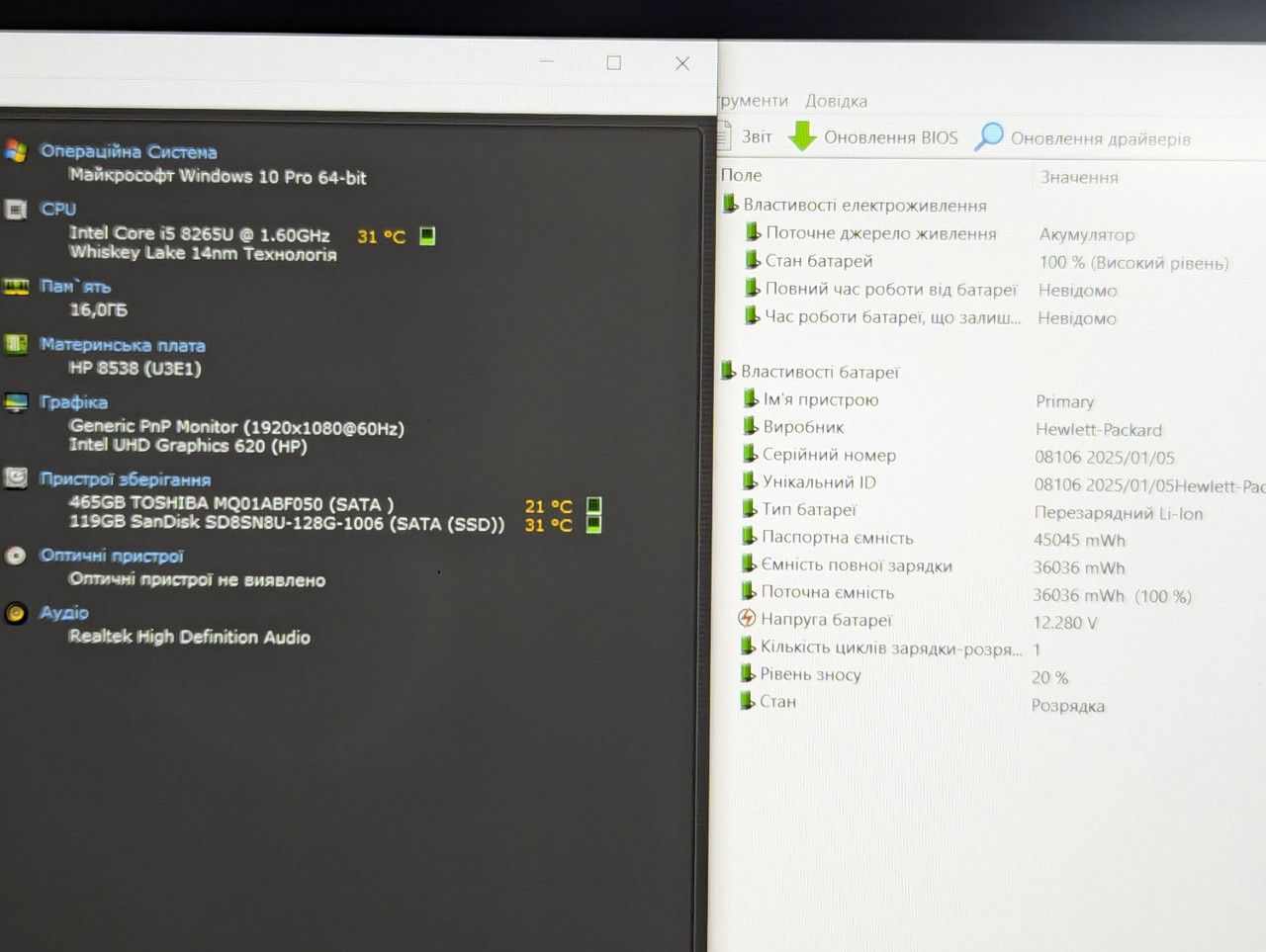
Task: Click the green CPU temperature indicator
Action: coord(427,235)
